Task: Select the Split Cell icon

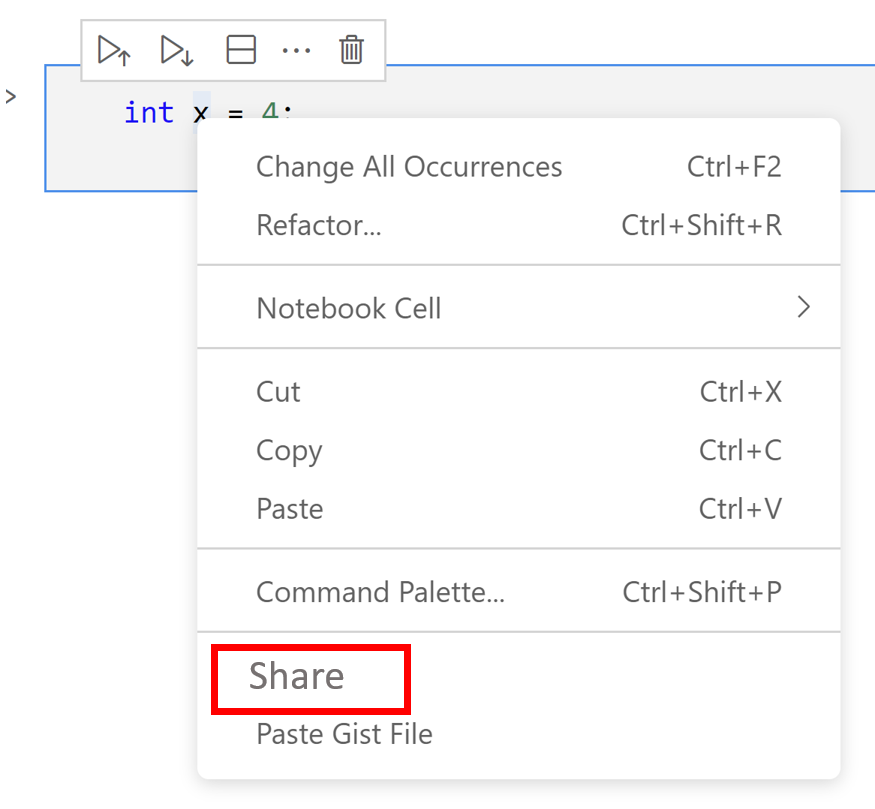Action: (x=241, y=50)
